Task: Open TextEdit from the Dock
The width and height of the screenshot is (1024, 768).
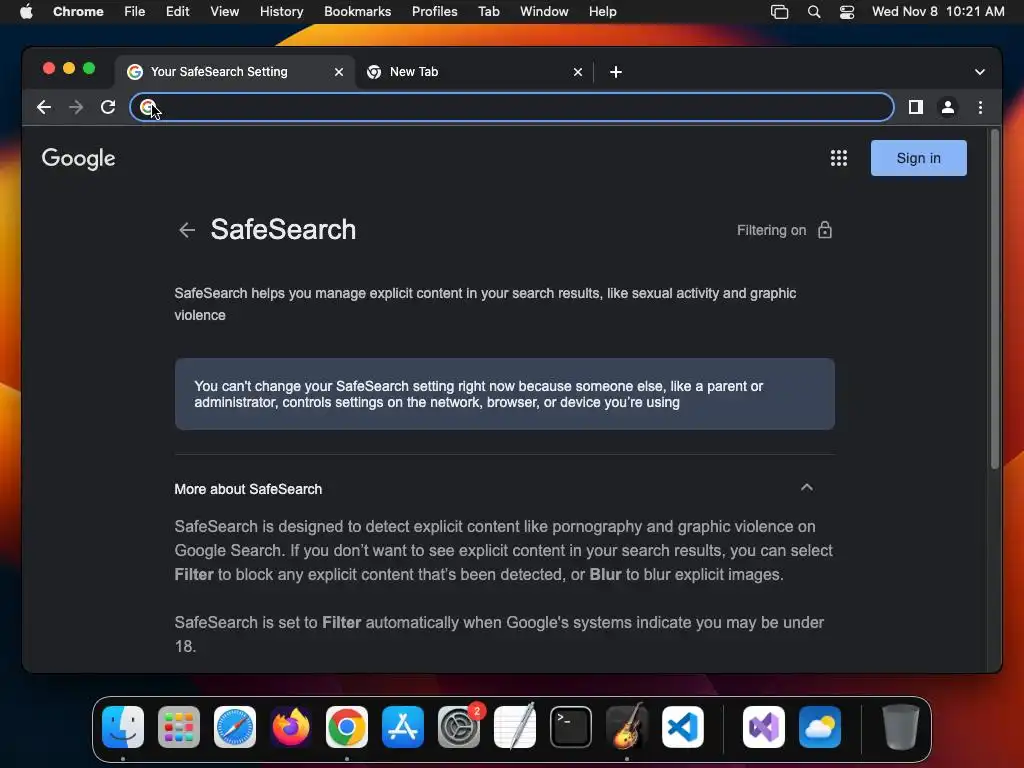Action: point(515,727)
